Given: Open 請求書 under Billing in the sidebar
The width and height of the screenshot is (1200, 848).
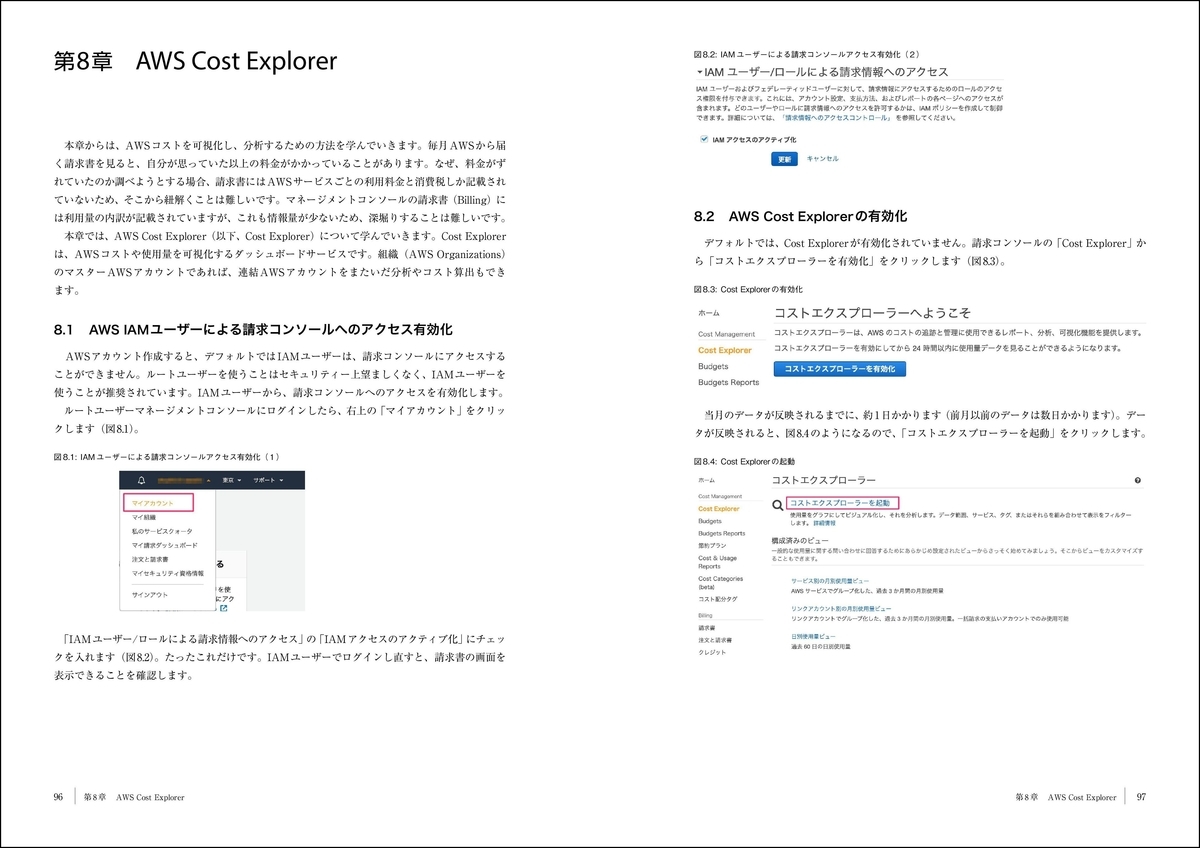Looking at the screenshot, I should click(x=707, y=627).
